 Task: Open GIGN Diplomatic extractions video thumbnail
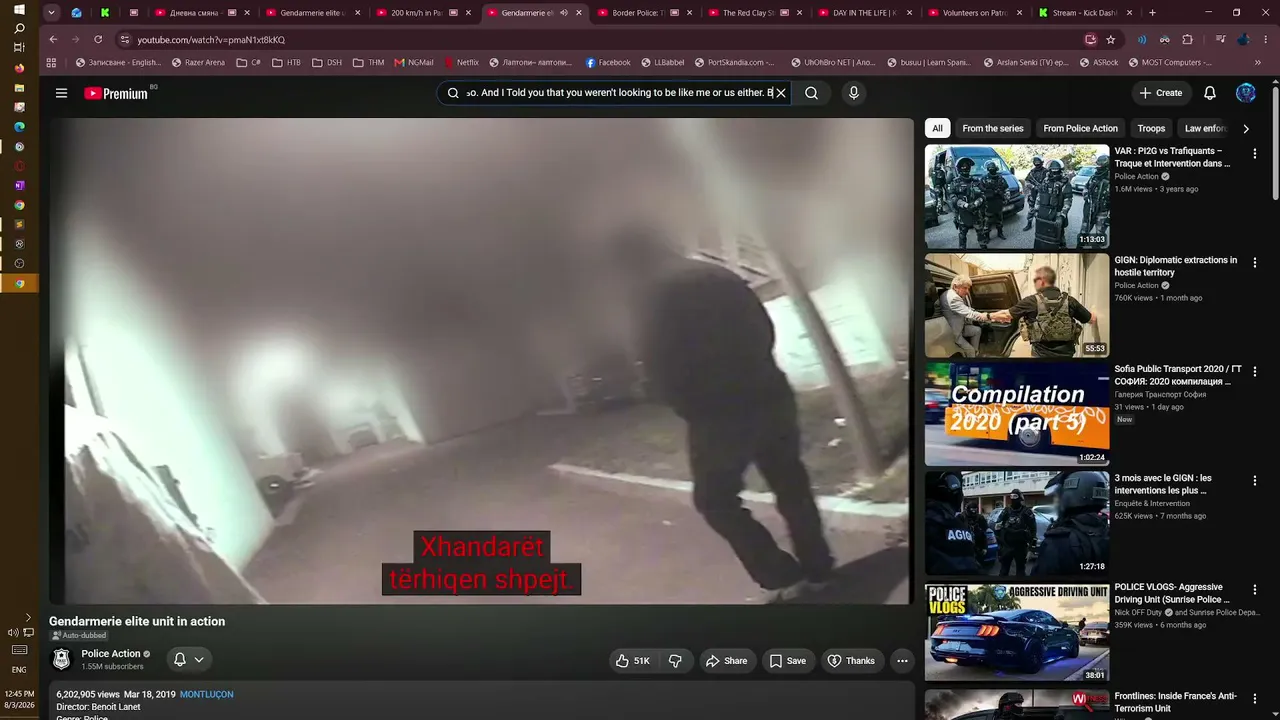[x=1017, y=306]
